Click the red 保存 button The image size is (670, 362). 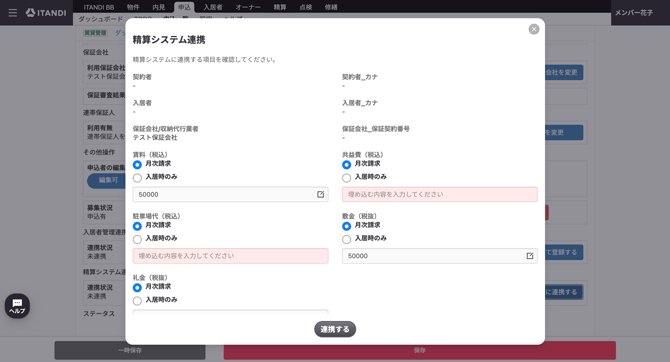[x=420, y=350]
